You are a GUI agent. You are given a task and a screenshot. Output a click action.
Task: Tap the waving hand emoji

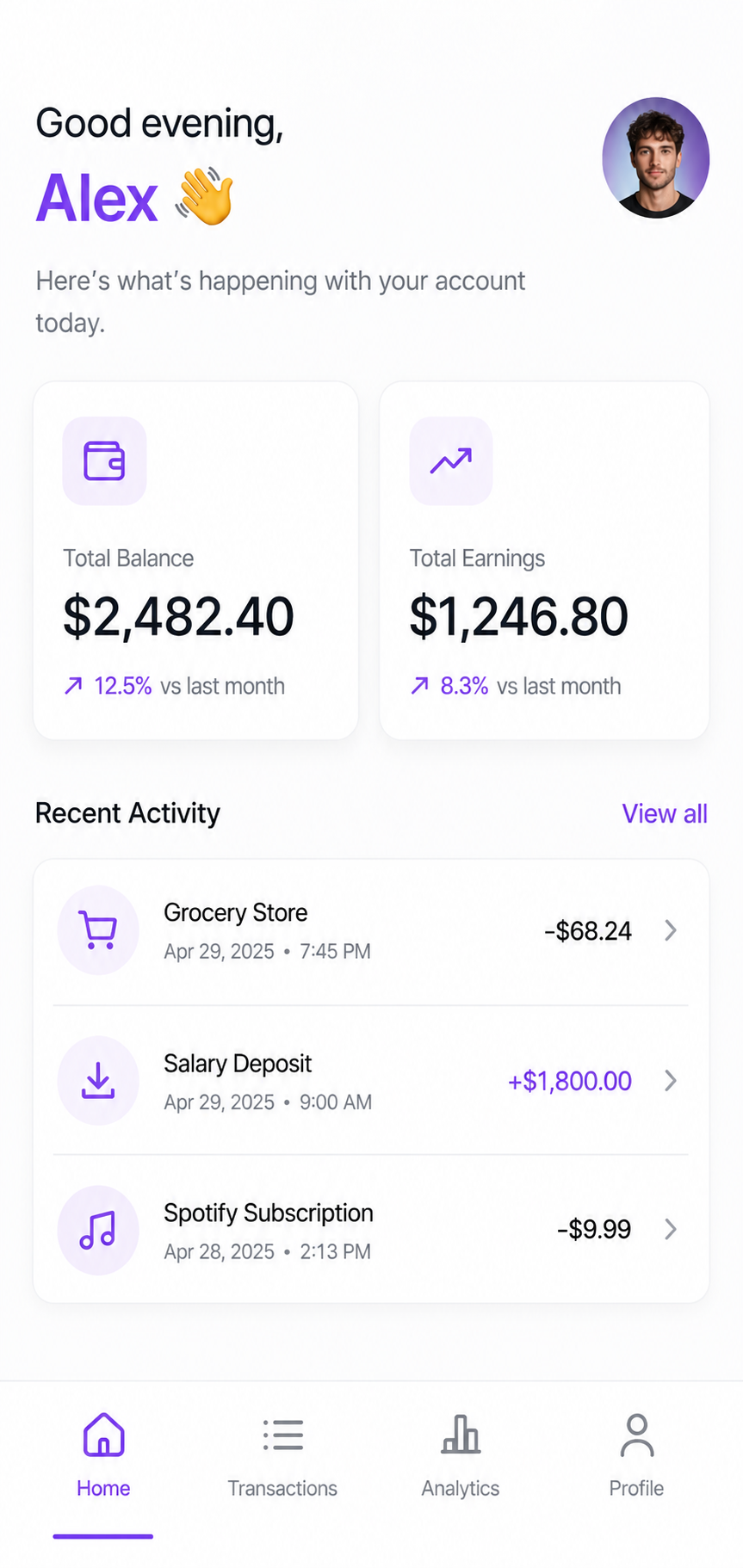coord(205,196)
